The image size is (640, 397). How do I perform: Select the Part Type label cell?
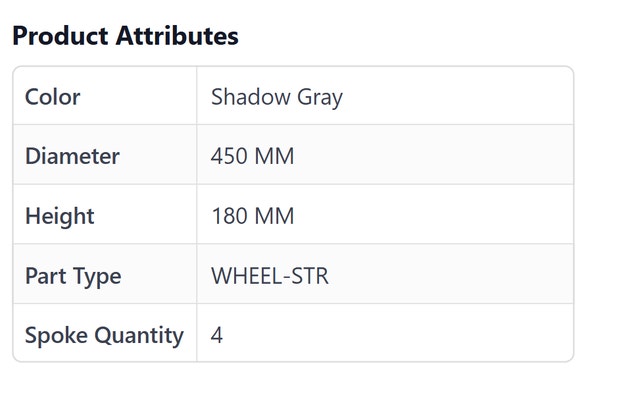(x=105, y=274)
